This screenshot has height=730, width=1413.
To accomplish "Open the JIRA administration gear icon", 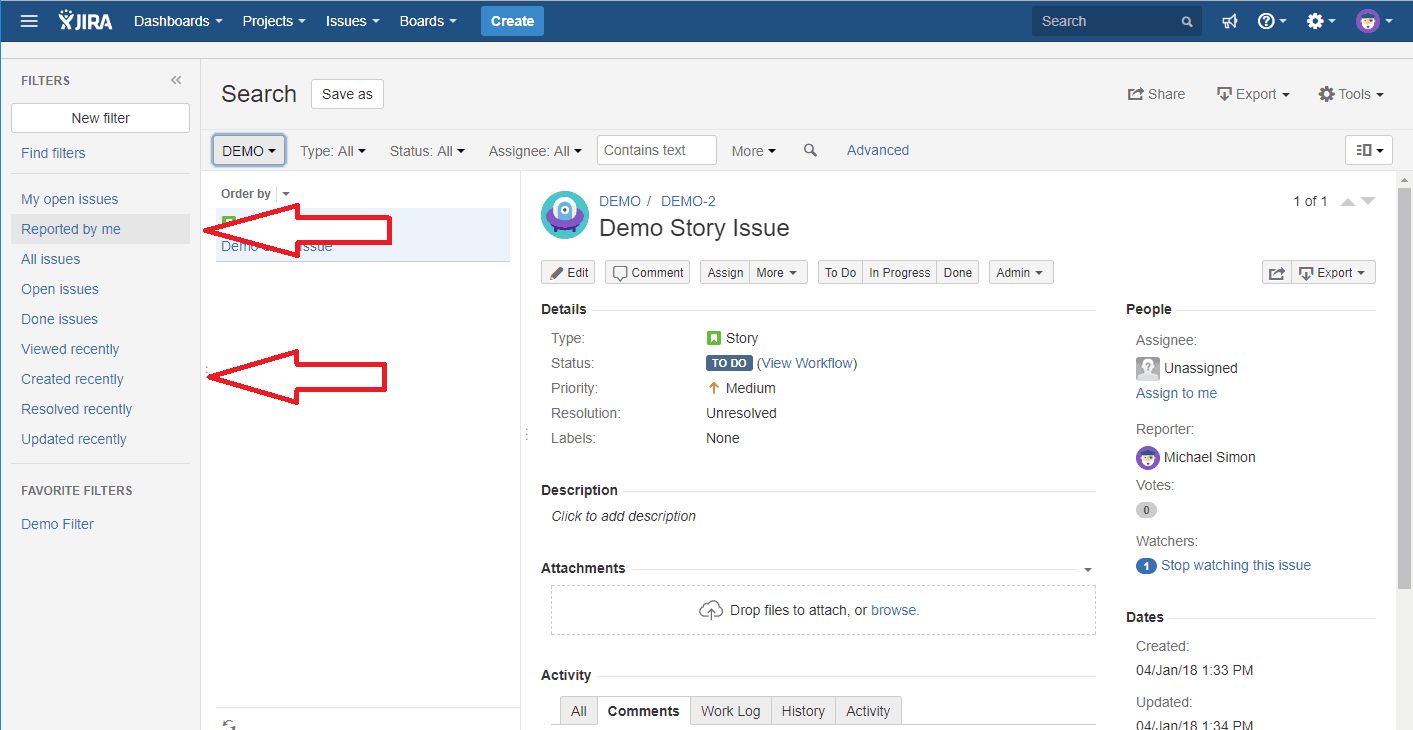I will click(1313, 20).
